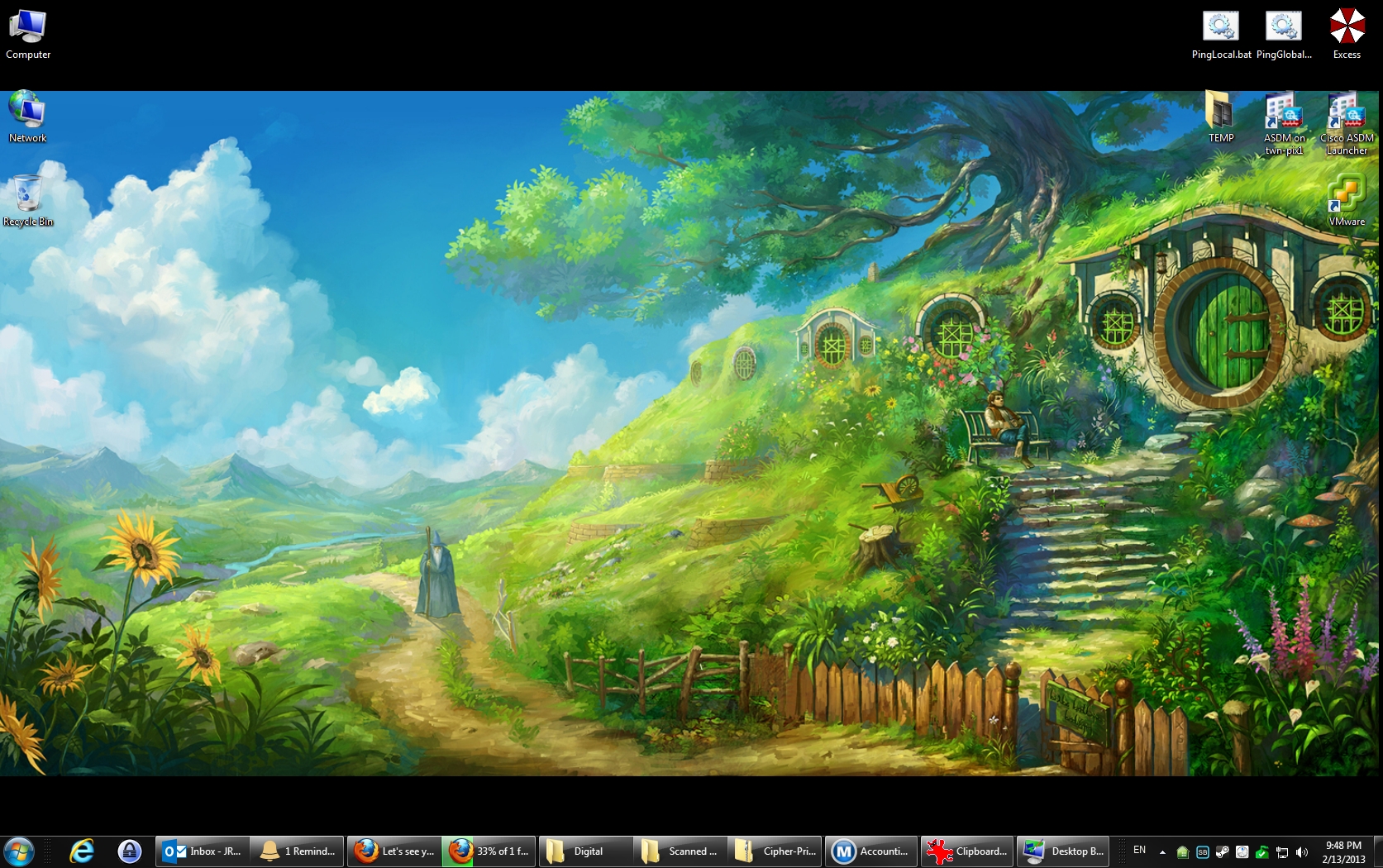Select the ASDM on twn-pix1 shortcut

(x=1284, y=124)
